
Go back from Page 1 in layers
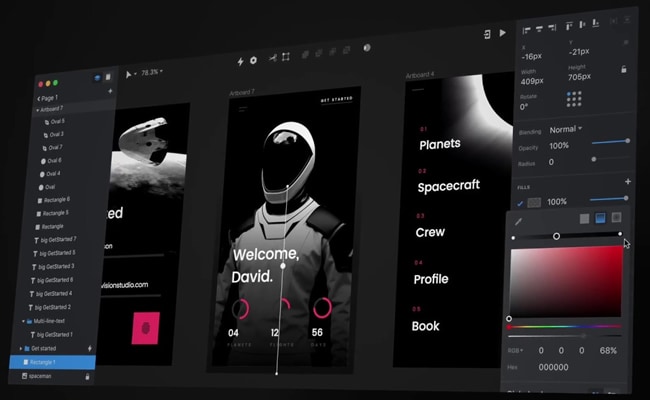pyautogui.click(x=38, y=99)
